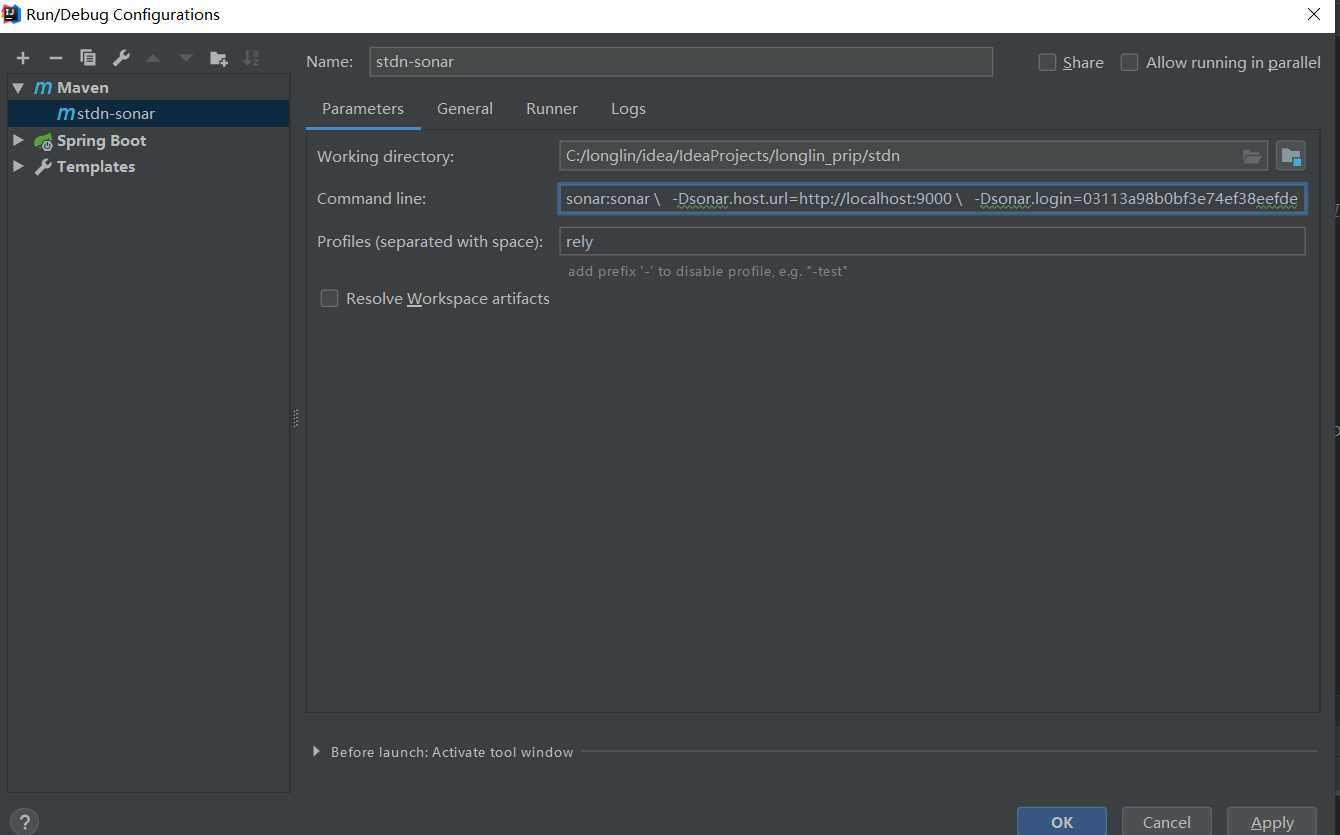Focus the Command line field
The width and height of the screenshot is (1340, 835).
point(932,198)
